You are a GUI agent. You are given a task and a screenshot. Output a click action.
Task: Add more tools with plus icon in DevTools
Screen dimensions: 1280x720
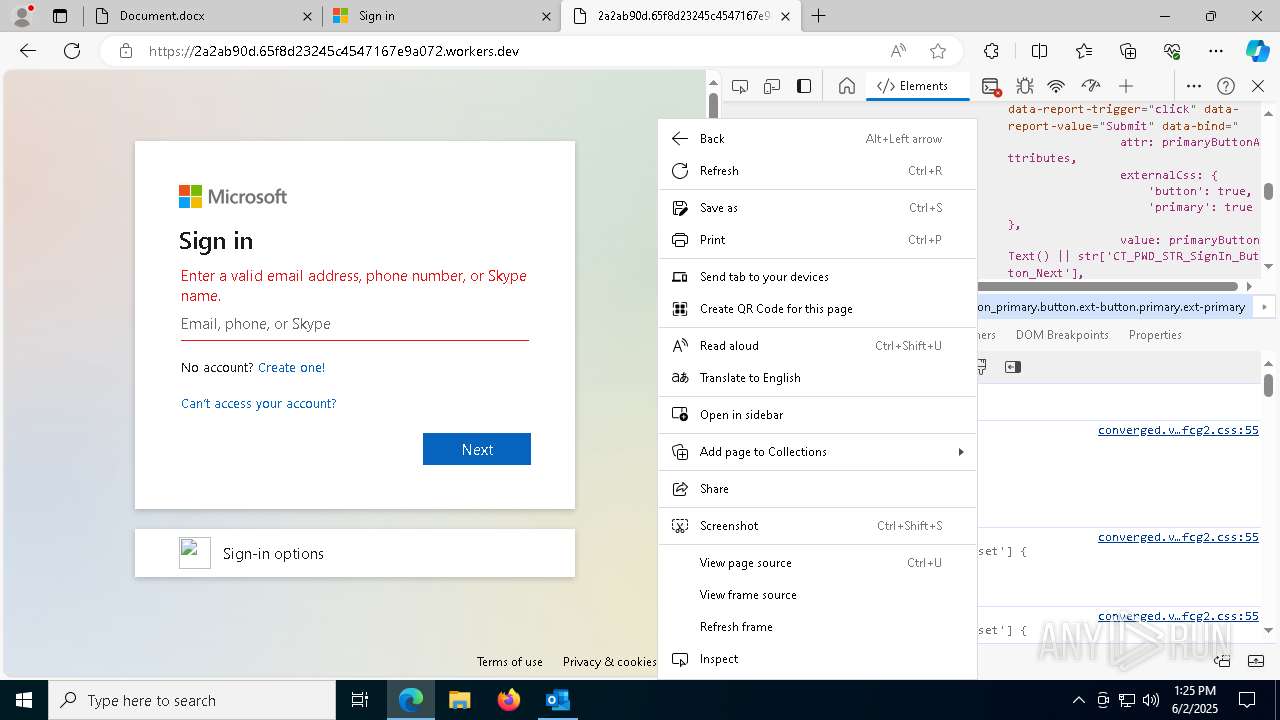click(1126, 86)
